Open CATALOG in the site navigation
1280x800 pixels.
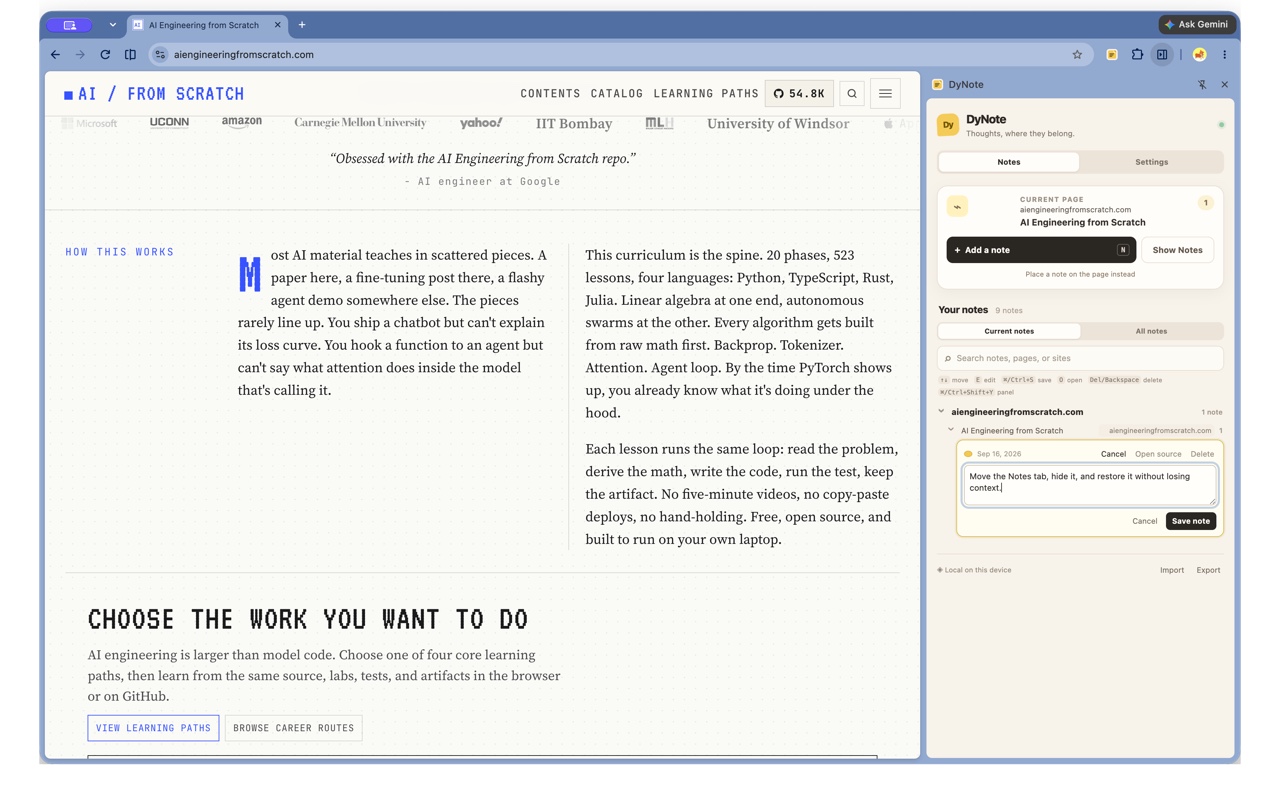(617, 94)
